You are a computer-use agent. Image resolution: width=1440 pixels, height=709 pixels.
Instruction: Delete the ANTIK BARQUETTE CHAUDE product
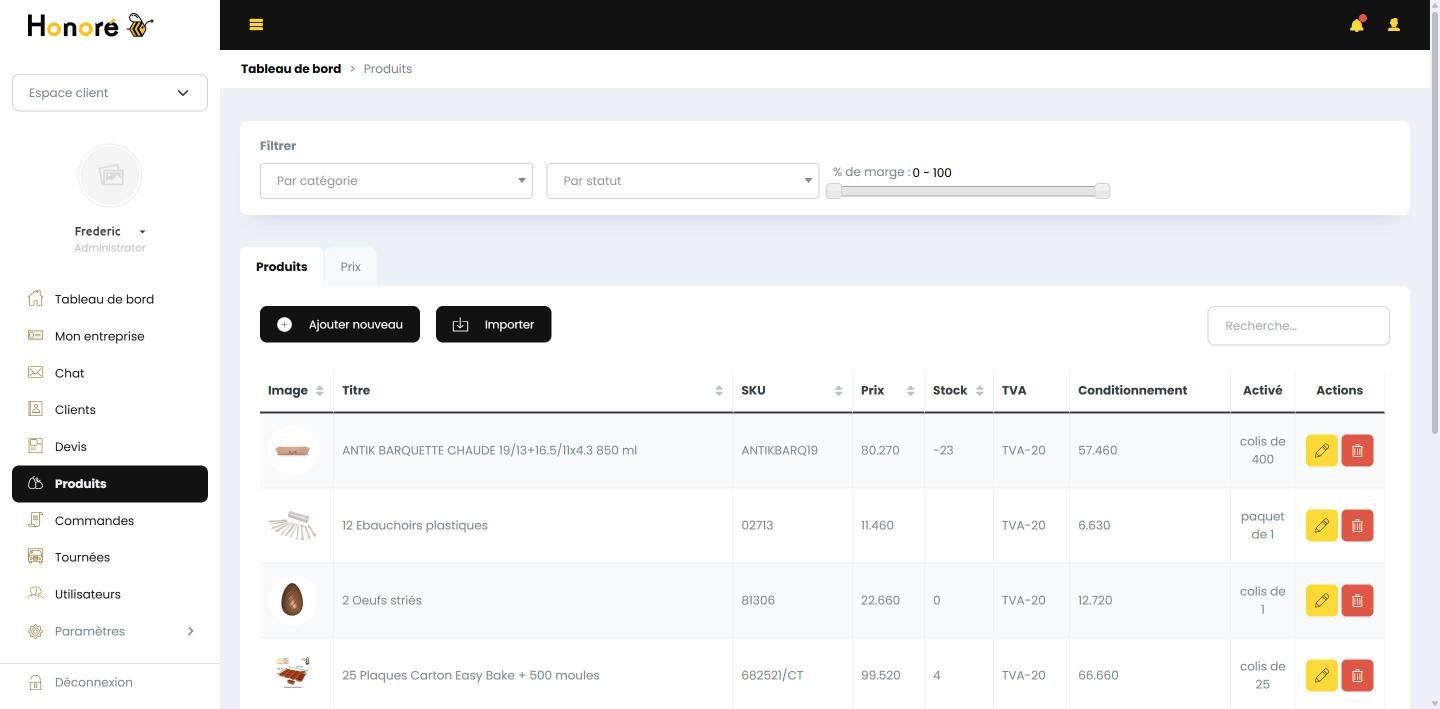coord(1357,450)
